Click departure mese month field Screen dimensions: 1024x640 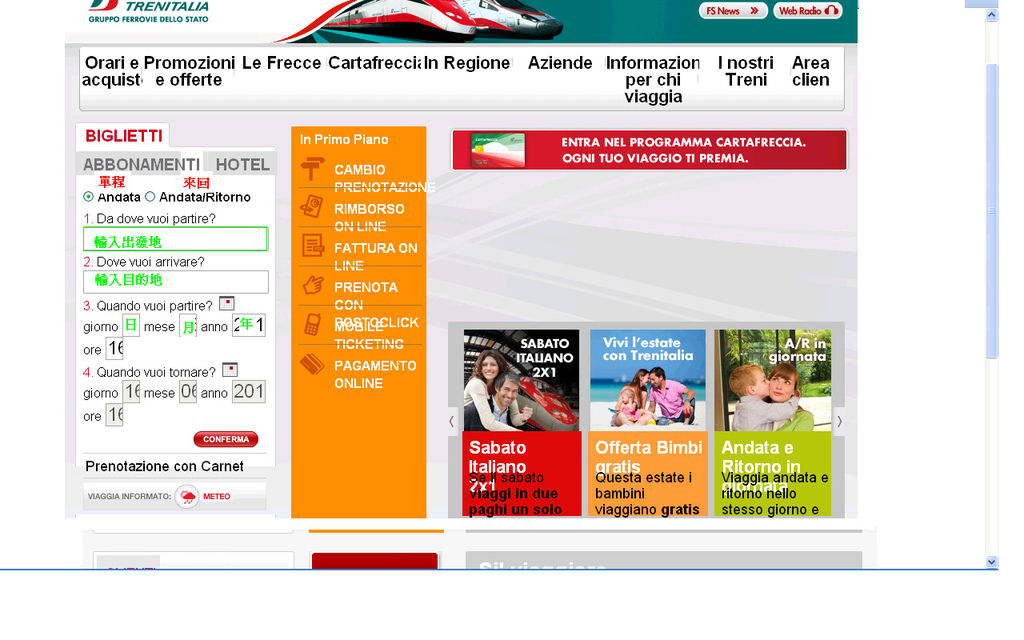(188, 325)
